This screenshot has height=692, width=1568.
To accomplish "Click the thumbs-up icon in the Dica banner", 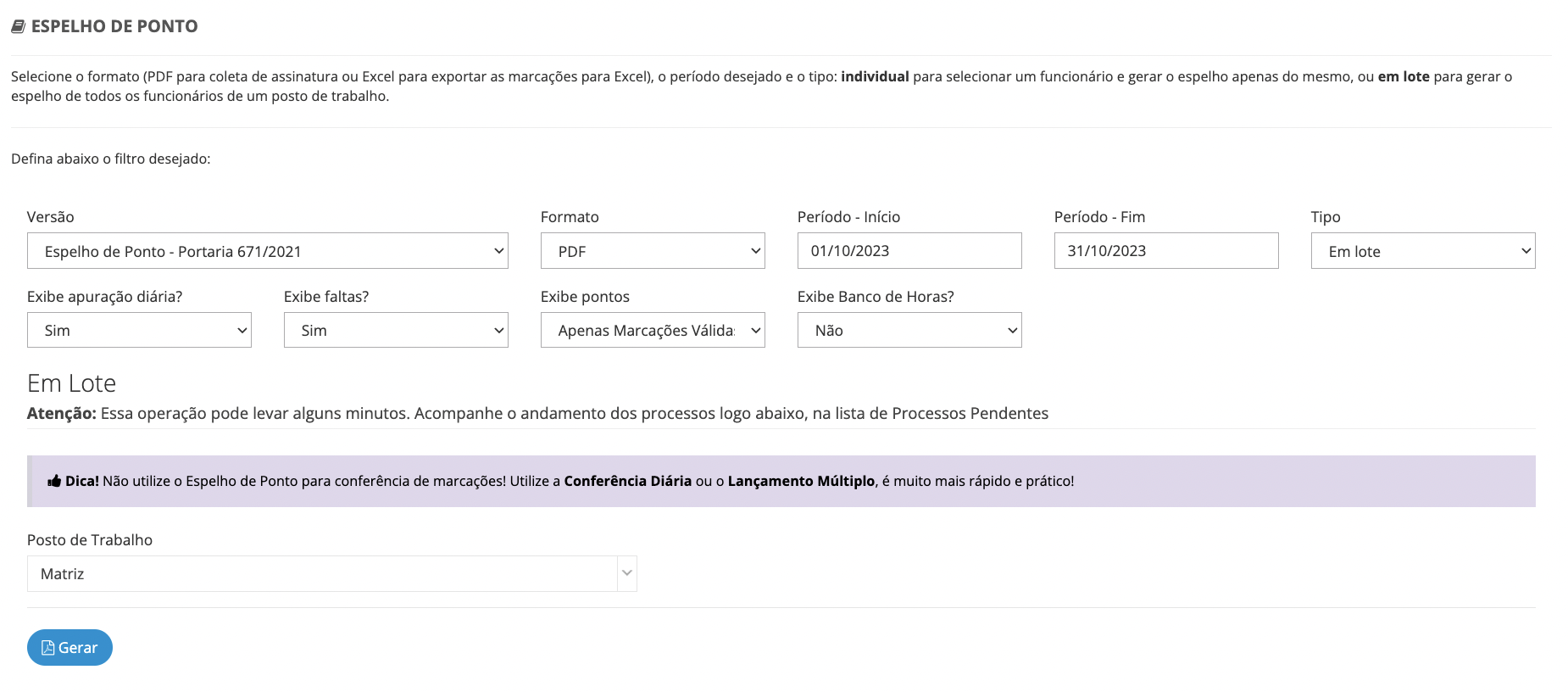I will 54,482.
